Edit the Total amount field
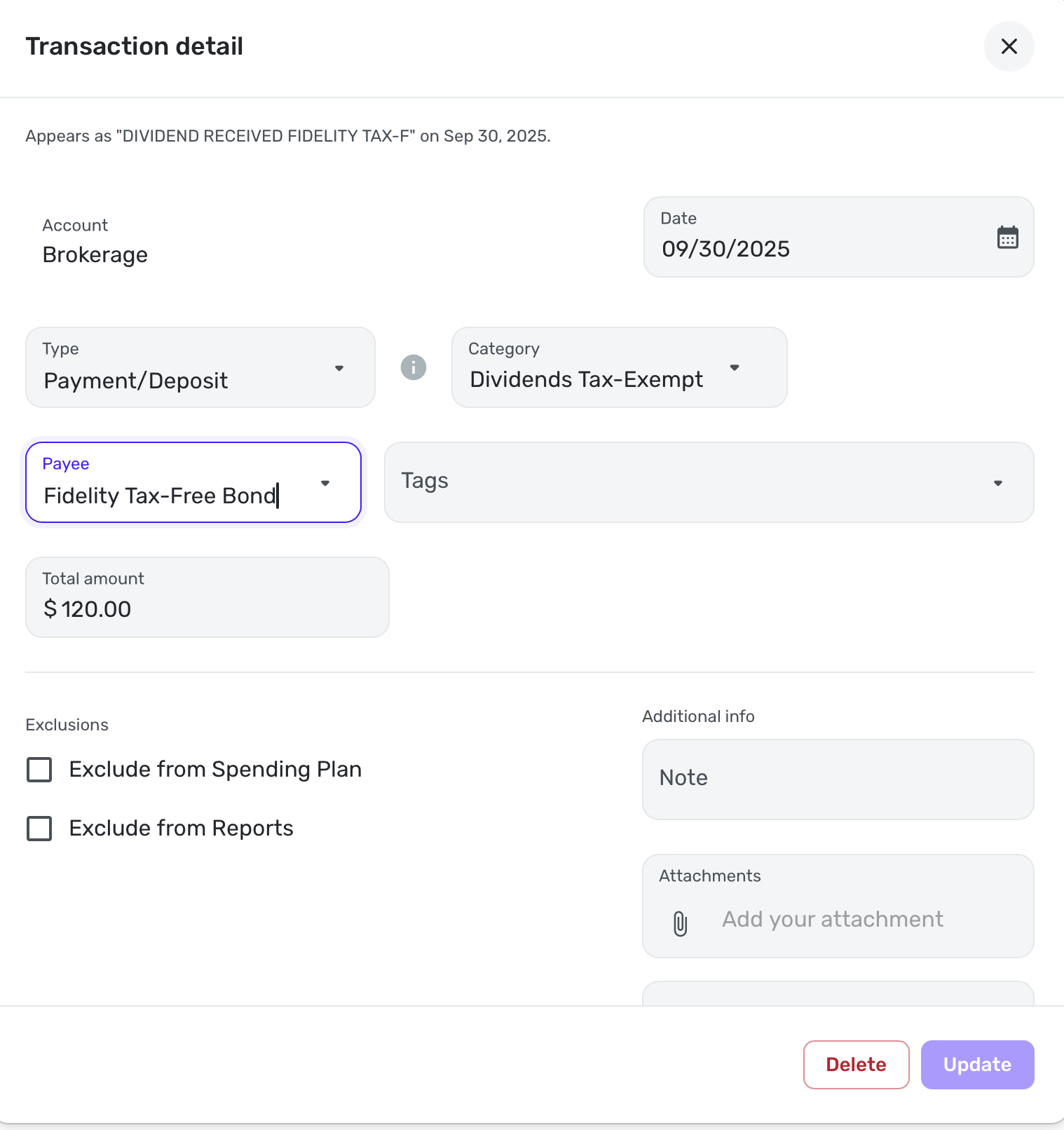The image size is (1064, 1130). point(207,608)
